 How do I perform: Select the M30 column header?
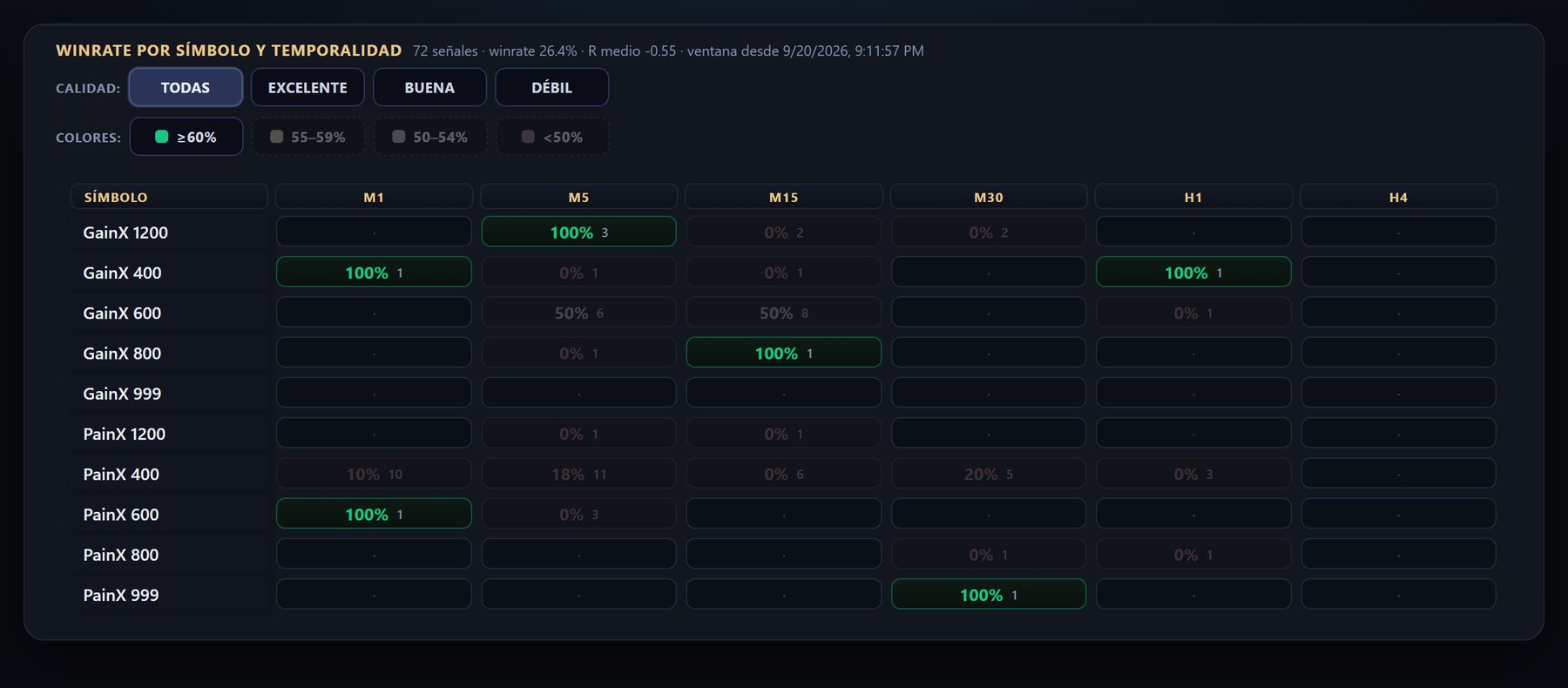989,197
